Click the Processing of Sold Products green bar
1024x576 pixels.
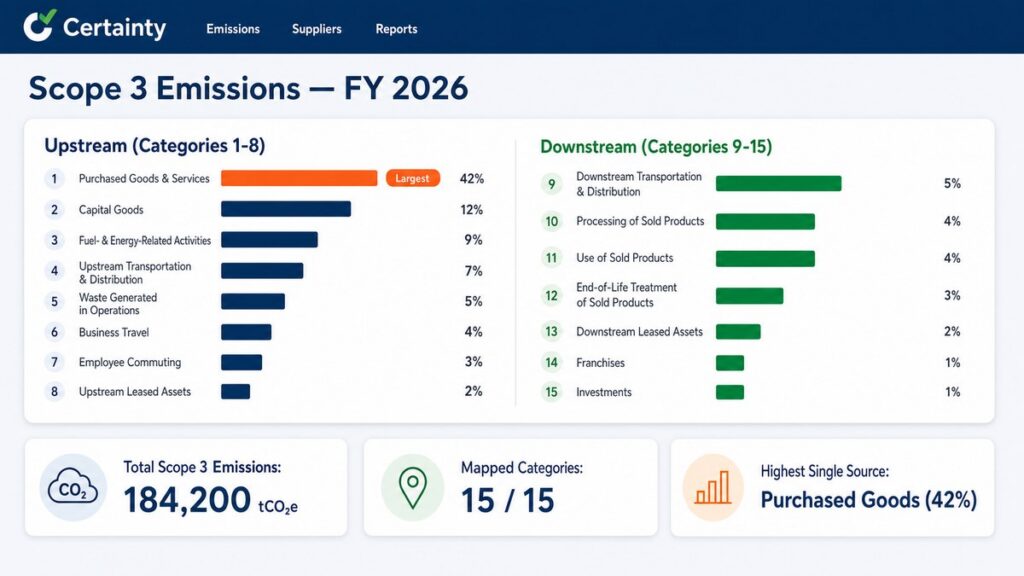pos(765,221)
